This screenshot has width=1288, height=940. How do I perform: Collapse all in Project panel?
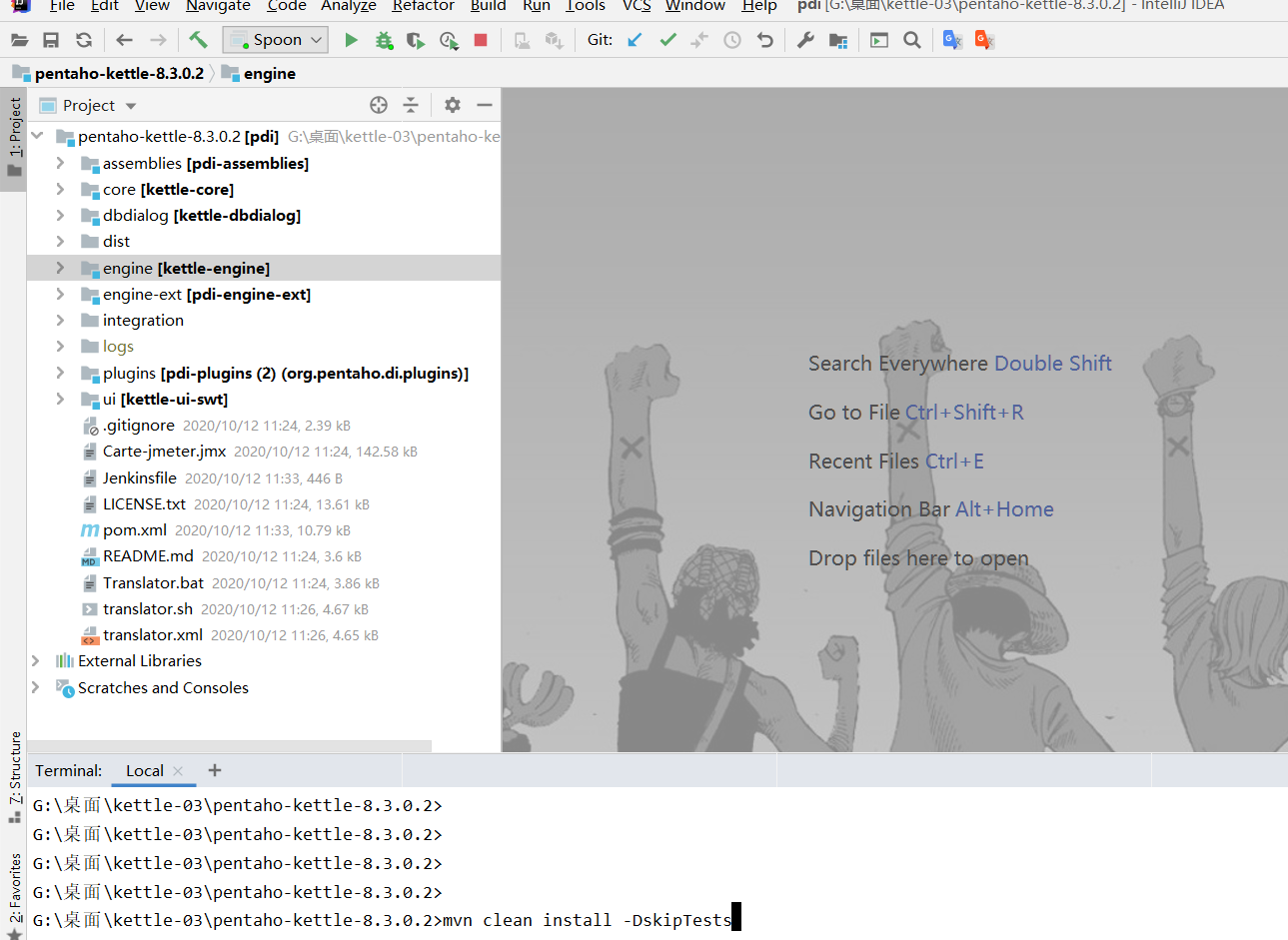pyautogui.click(x=411, y=105)
